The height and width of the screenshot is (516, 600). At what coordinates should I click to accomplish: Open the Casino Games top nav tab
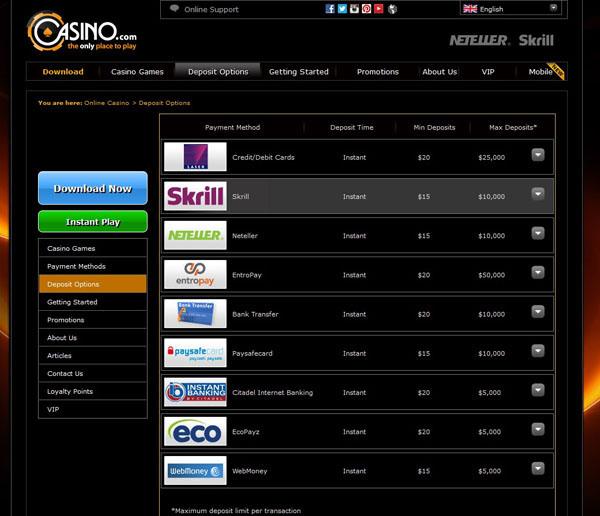coord(137,72)
